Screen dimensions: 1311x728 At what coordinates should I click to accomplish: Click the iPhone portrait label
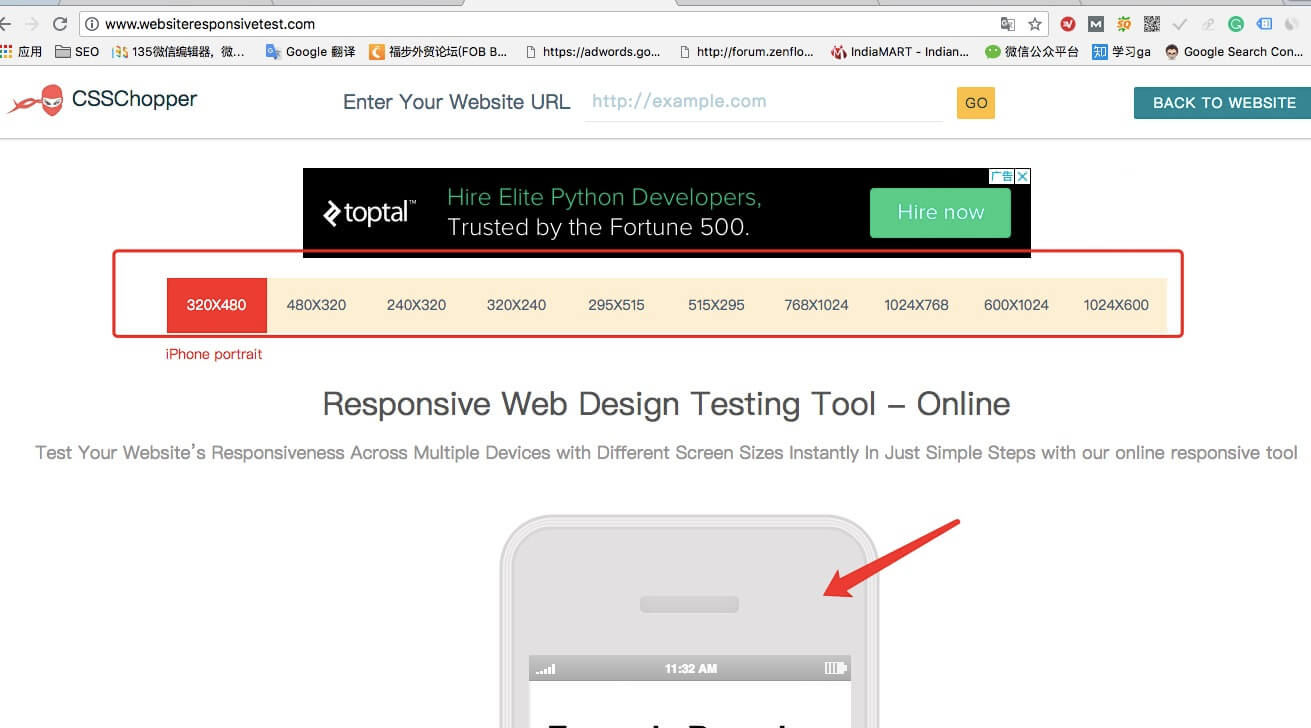point(214,354)
